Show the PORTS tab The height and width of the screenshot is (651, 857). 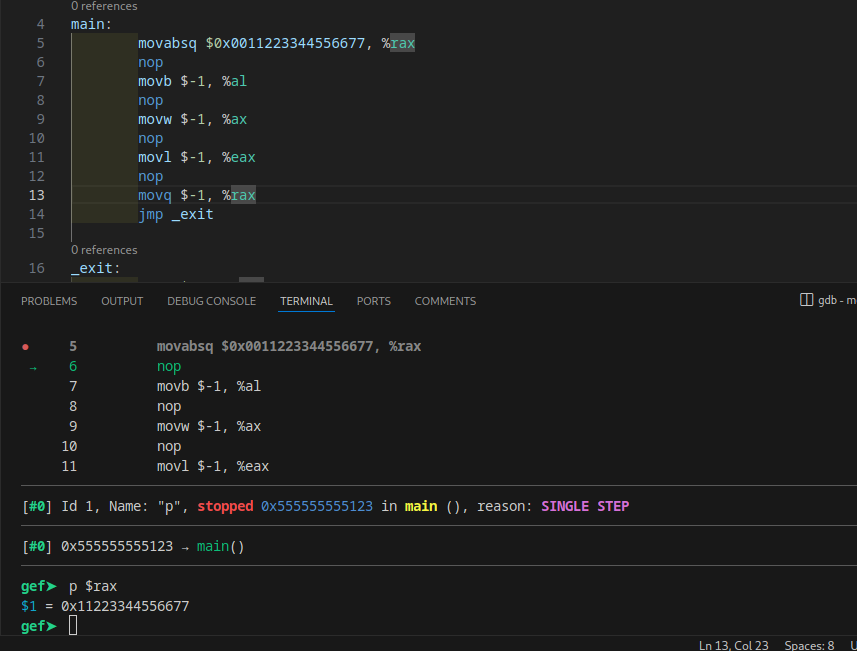pyautogui.click(x=373, y=301)
